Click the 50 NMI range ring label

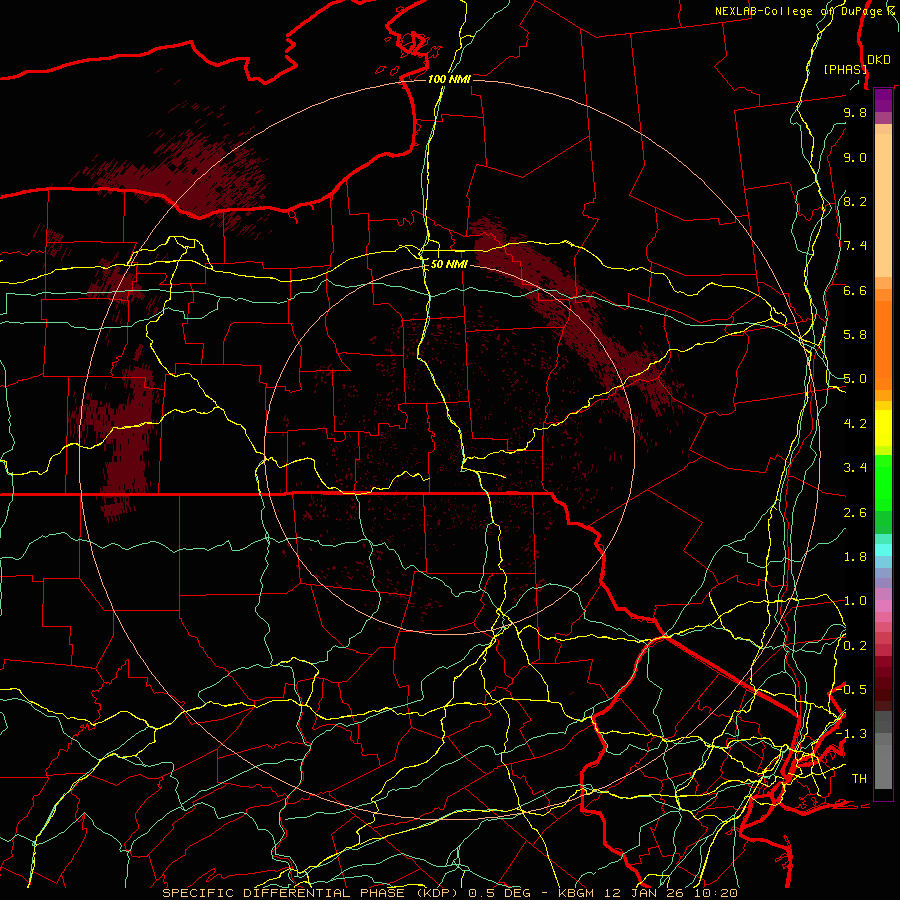click(449, 265)
